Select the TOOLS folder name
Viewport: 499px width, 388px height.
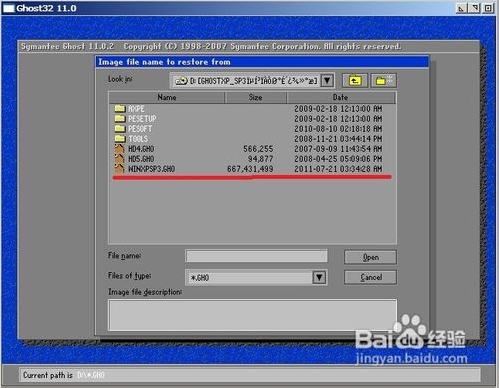pyautogui.click(x=138, y=139)
